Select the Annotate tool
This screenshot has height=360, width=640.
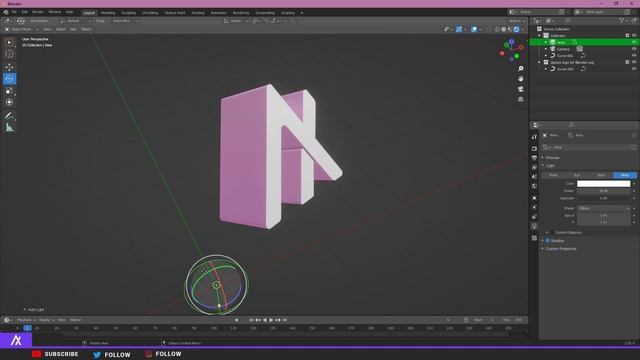point(9,116)
